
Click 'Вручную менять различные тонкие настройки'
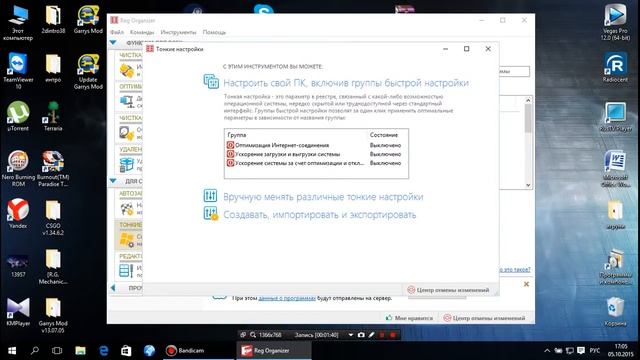pos(323,197)
